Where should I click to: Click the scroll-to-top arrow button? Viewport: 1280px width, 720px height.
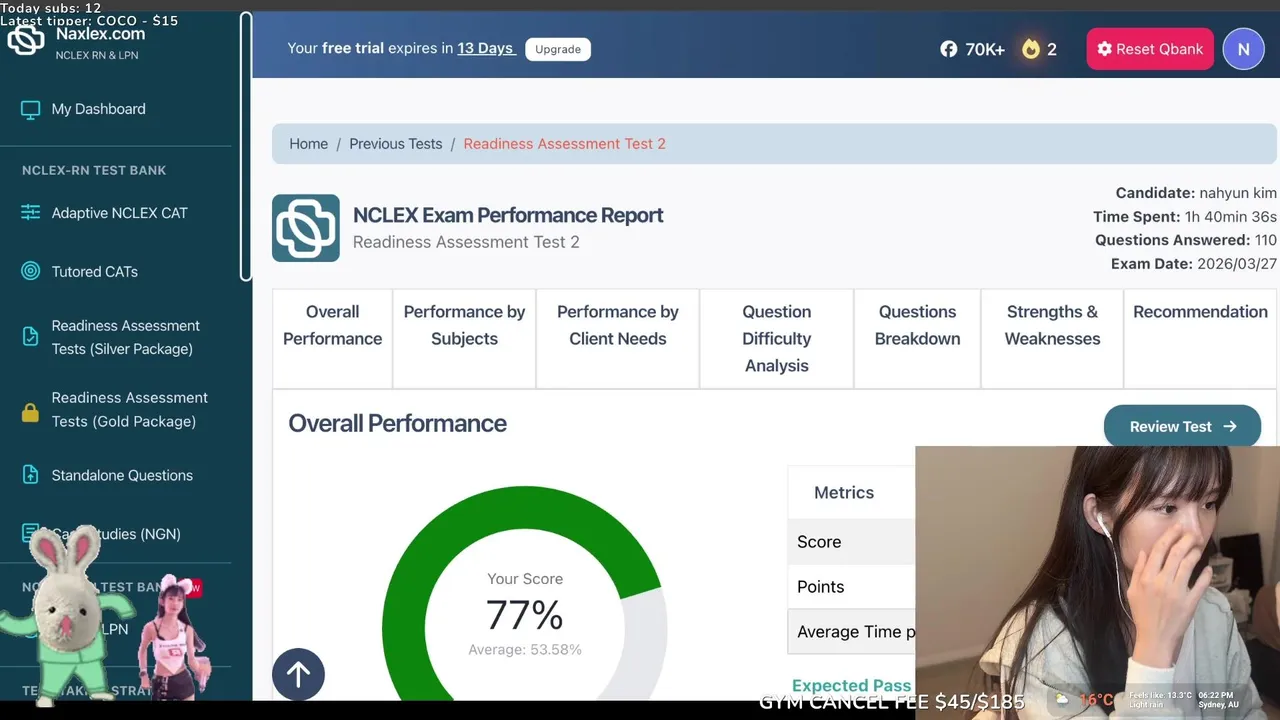(x=298, y=675)
